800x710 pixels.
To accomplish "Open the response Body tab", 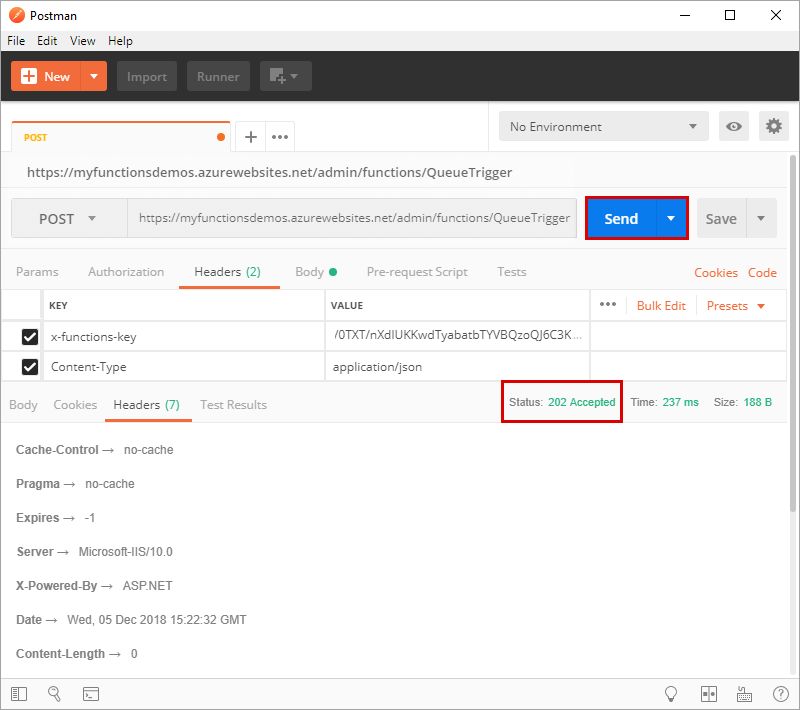I will pos(23,404).
